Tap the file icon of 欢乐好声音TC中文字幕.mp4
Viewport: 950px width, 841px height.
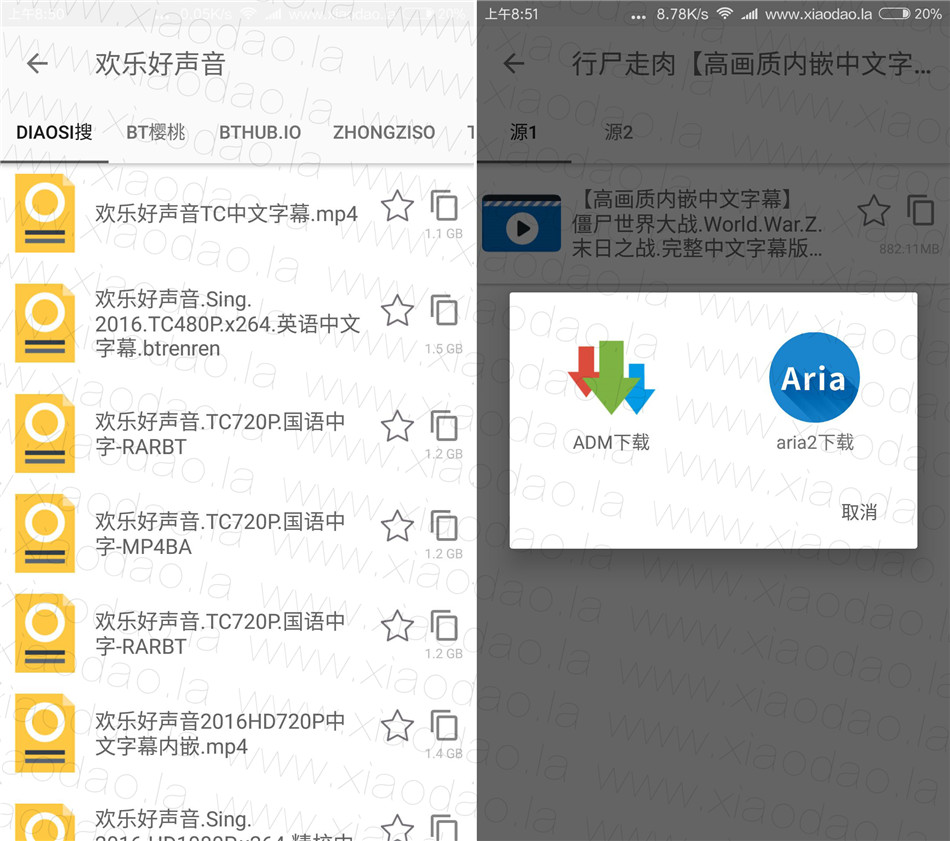coord(45,213)
